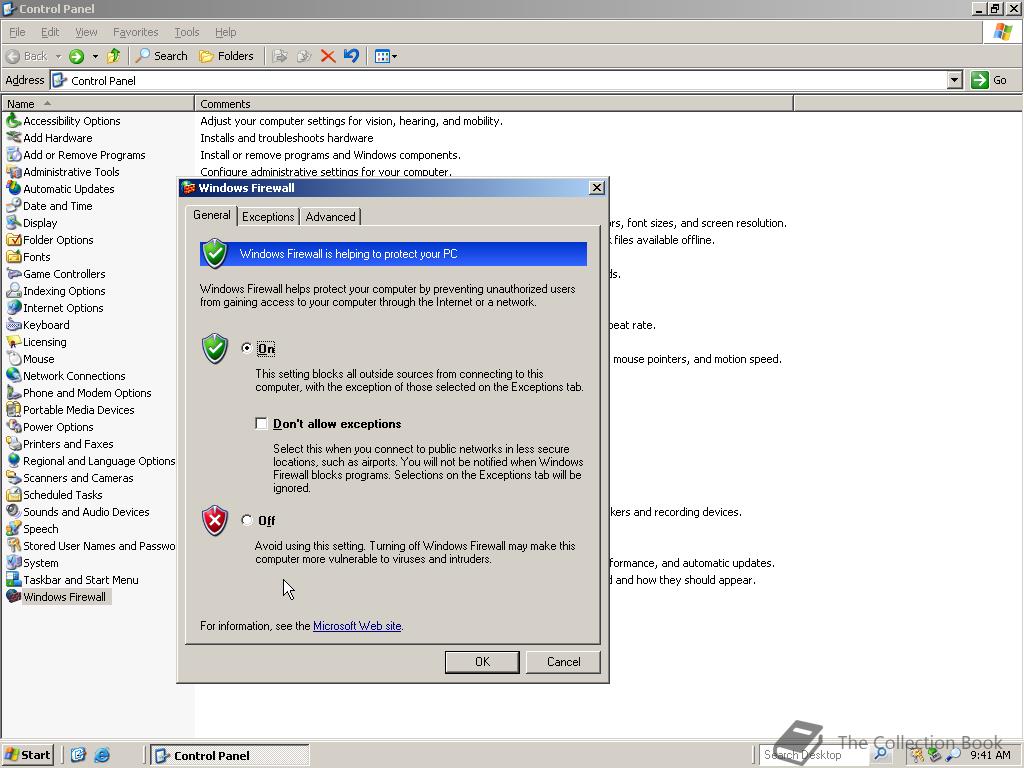Open Network Connections icon
Image resolution: width=1024 pixels, height=768 pixels.
14,376
